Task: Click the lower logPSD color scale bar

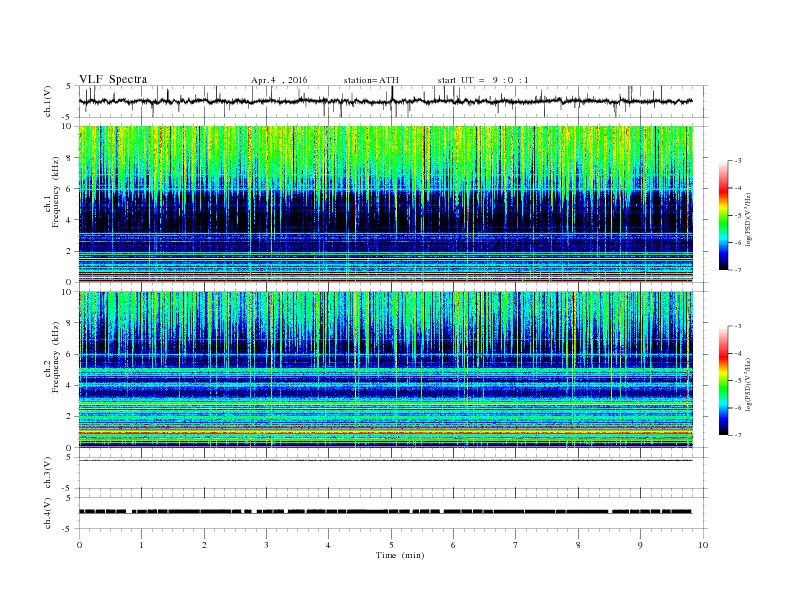Action: point(723,380)
